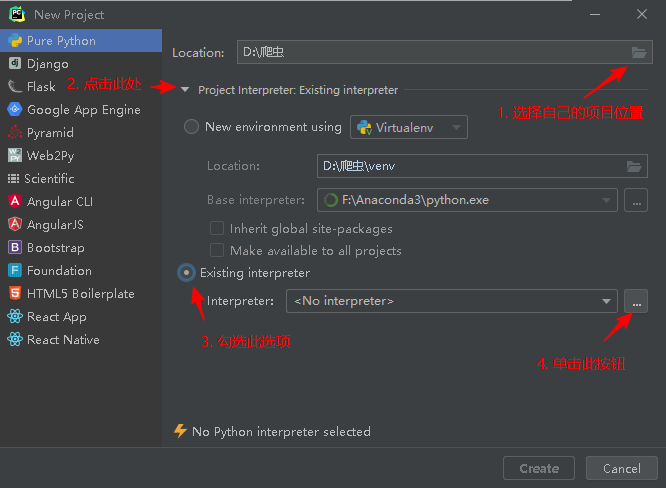Click the React Native project icon
The image size is (666, 488).
click(15, 340)
